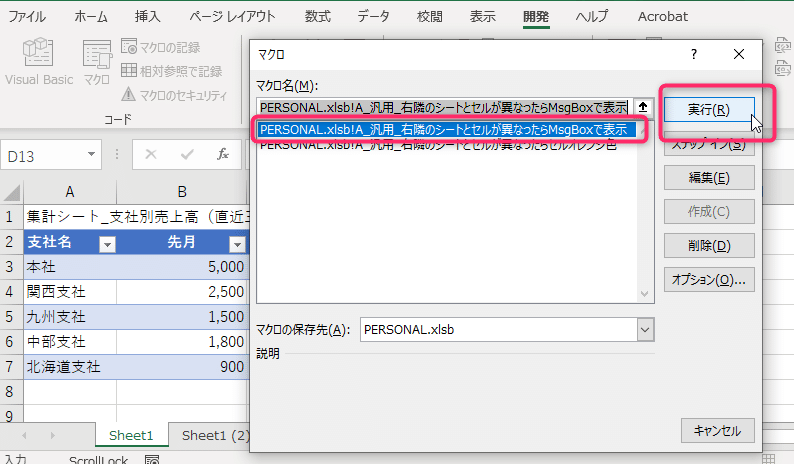Select macro ending MsgBoxで表示 in list

(x=447, y=130)
